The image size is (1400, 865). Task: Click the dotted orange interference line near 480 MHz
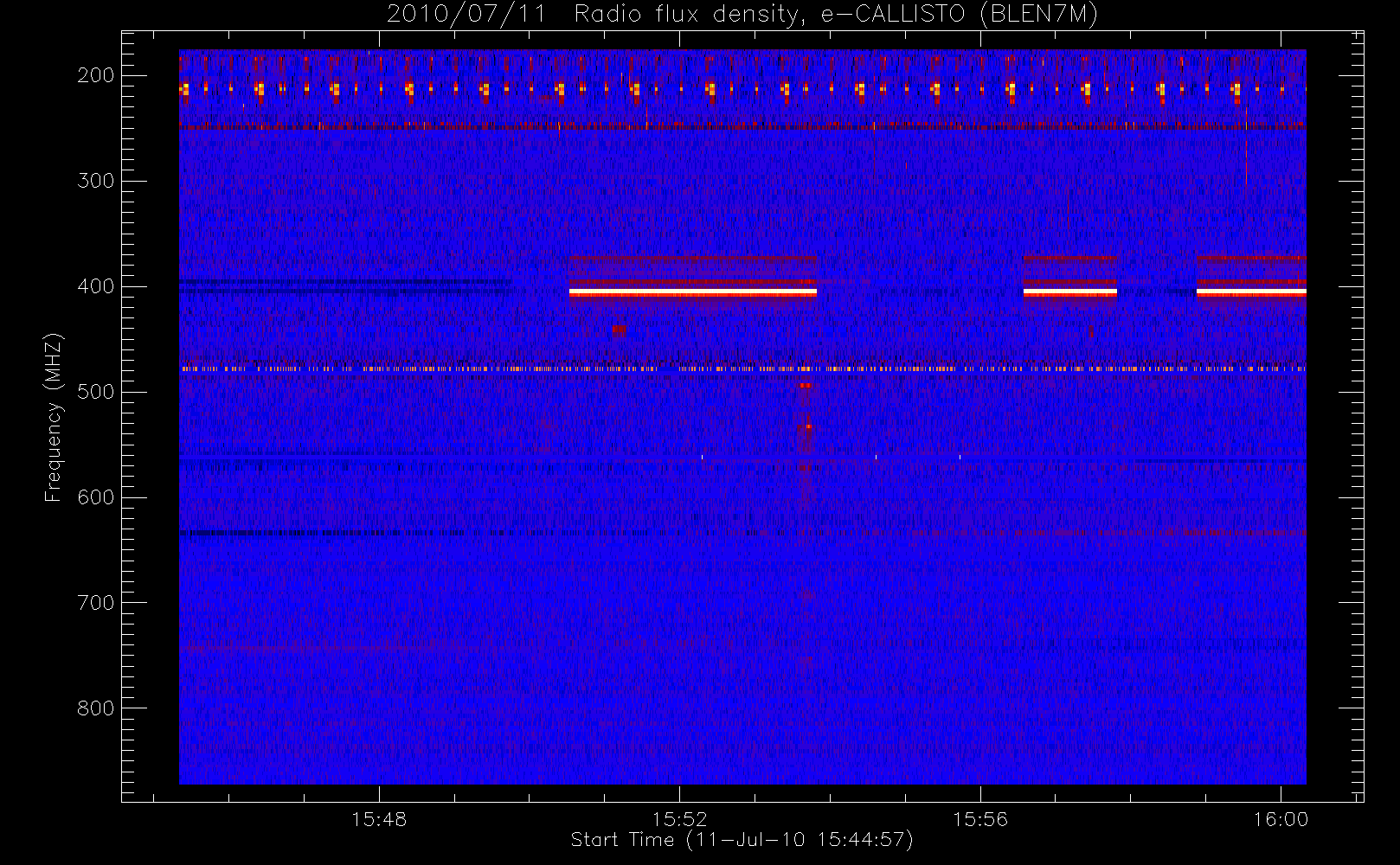point(742,368)
